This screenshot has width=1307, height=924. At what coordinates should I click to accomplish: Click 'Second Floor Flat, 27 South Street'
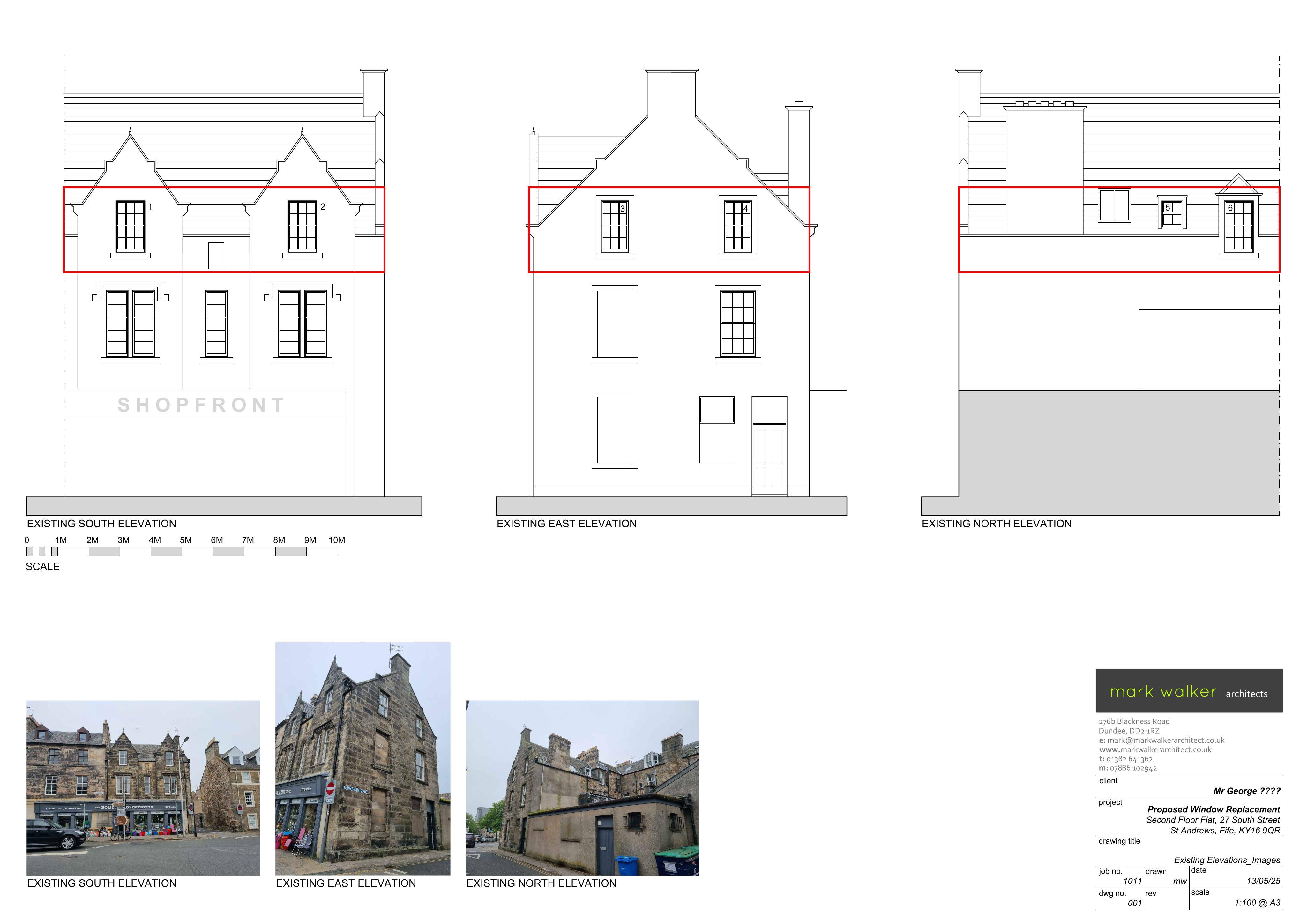pyautogui.click(x=1213, y=820)
